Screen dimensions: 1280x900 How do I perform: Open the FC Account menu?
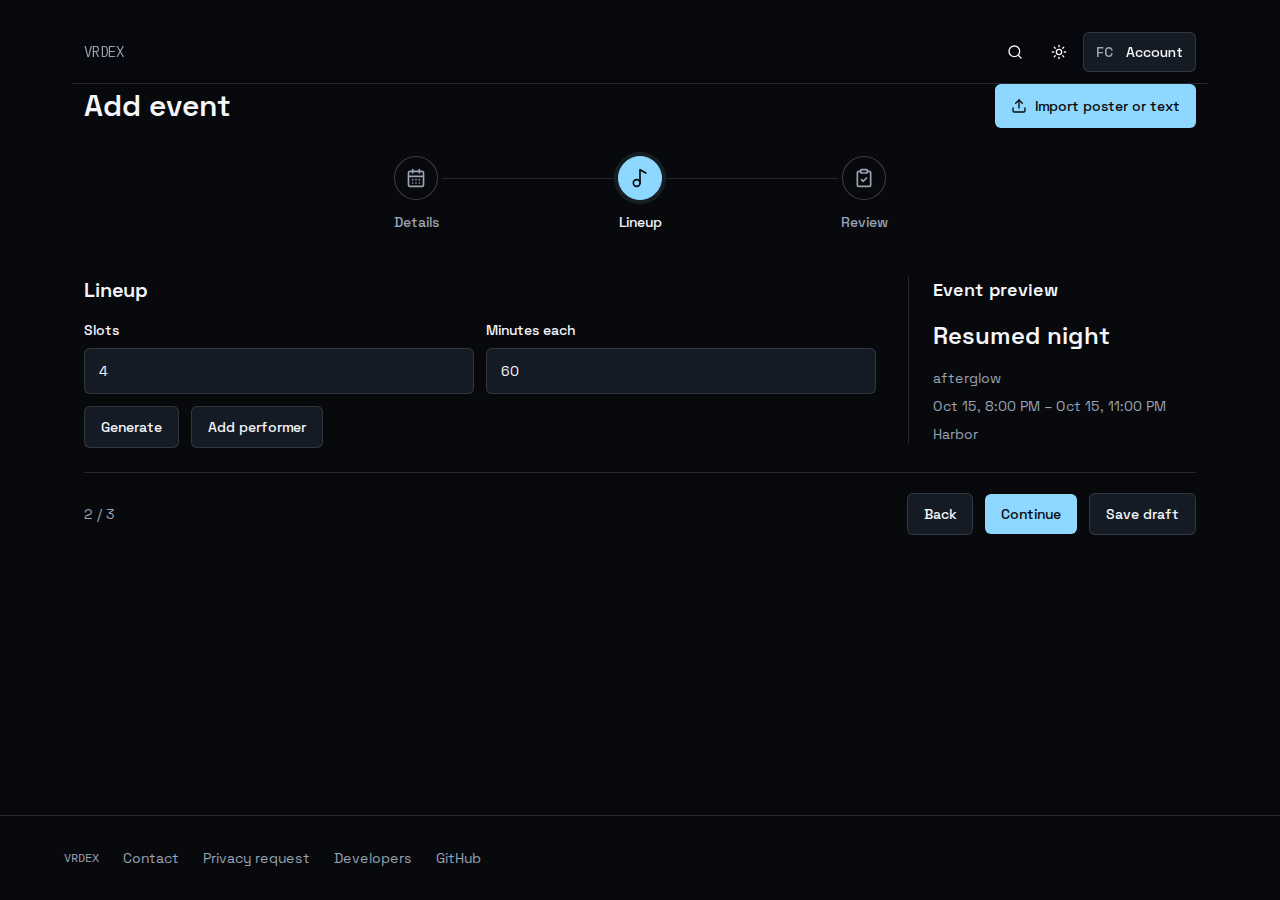(1139, 52)
